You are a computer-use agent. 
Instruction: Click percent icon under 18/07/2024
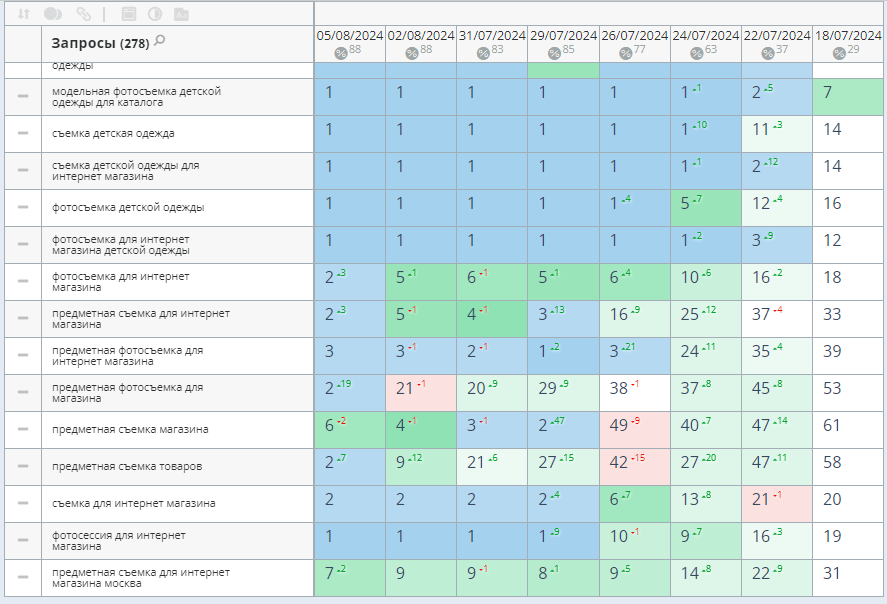pyautogui.click(x=838, y=53)
